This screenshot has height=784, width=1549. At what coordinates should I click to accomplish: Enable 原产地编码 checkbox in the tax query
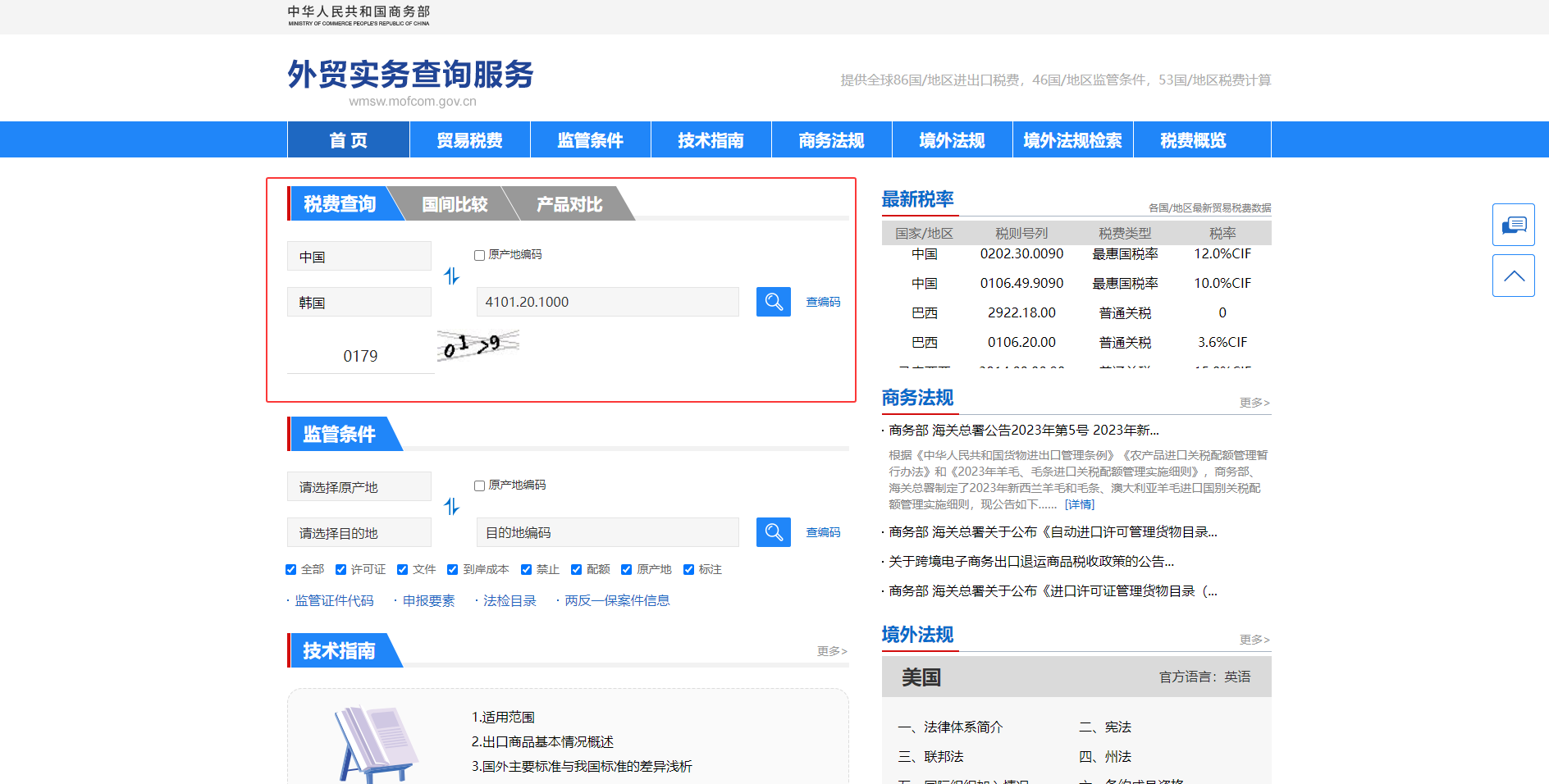pyautogui.click(x=480, y=255)
